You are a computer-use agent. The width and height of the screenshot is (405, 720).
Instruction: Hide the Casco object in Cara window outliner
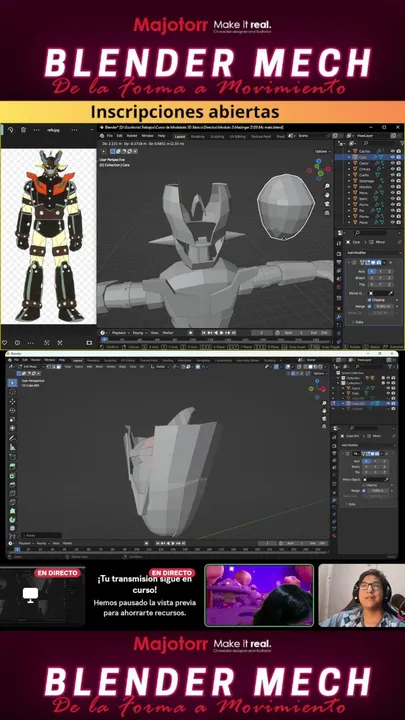[x=393, y=163]
